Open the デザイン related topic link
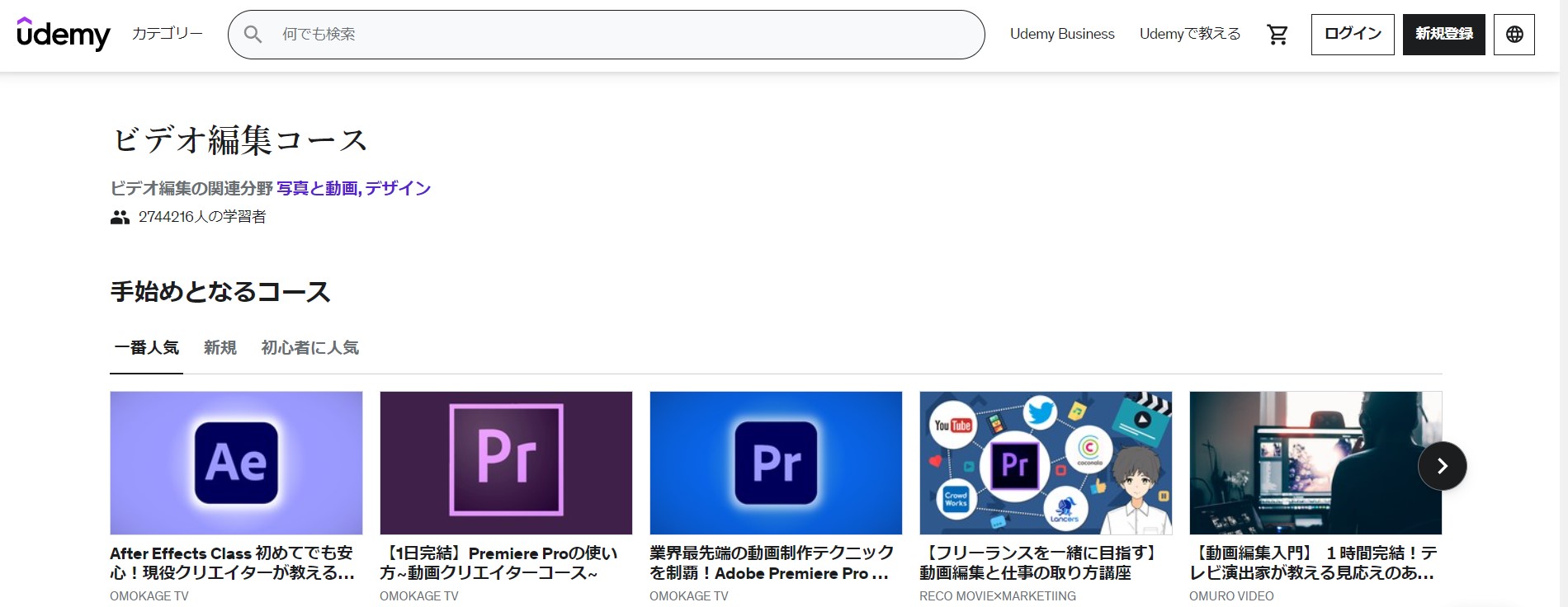The width and height of the screenshot is (1568, 607). point(398,188)
